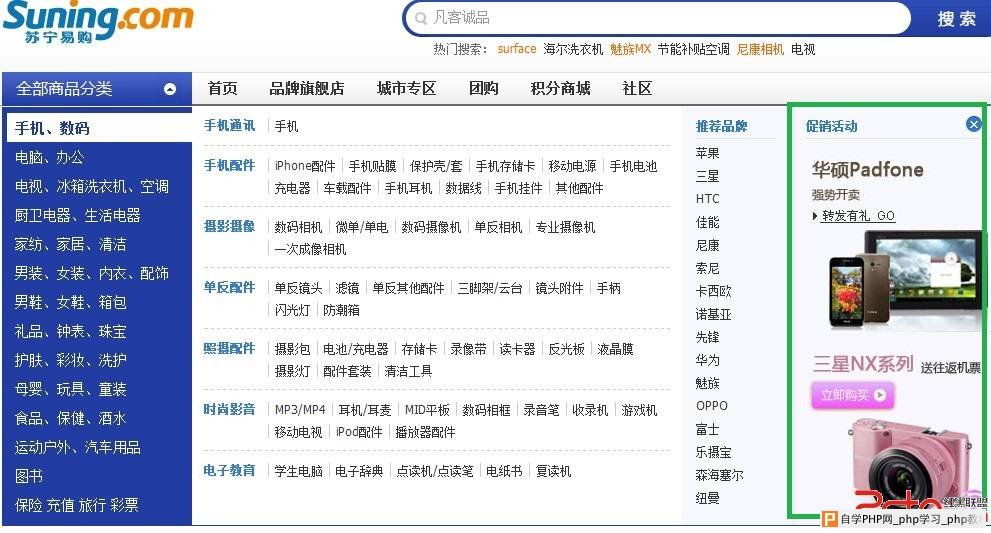Viewport: 991px width, 533px height.
Task: Click the search magnifier icon
Action: click(420, 18)
